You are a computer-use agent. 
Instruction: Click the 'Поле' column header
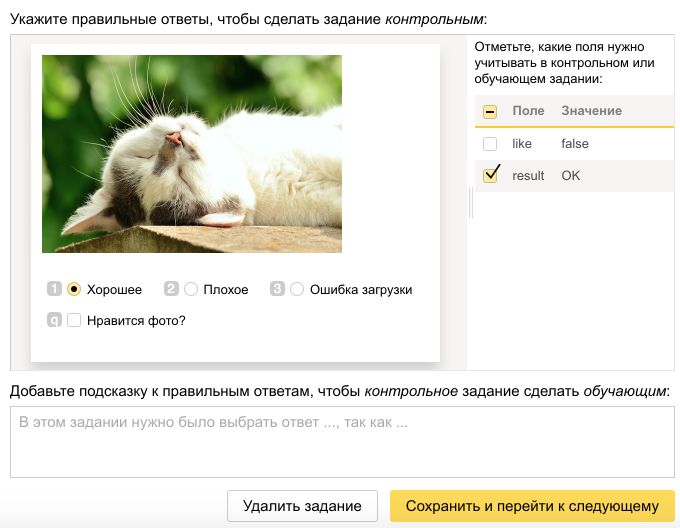(x=528, y=111)
